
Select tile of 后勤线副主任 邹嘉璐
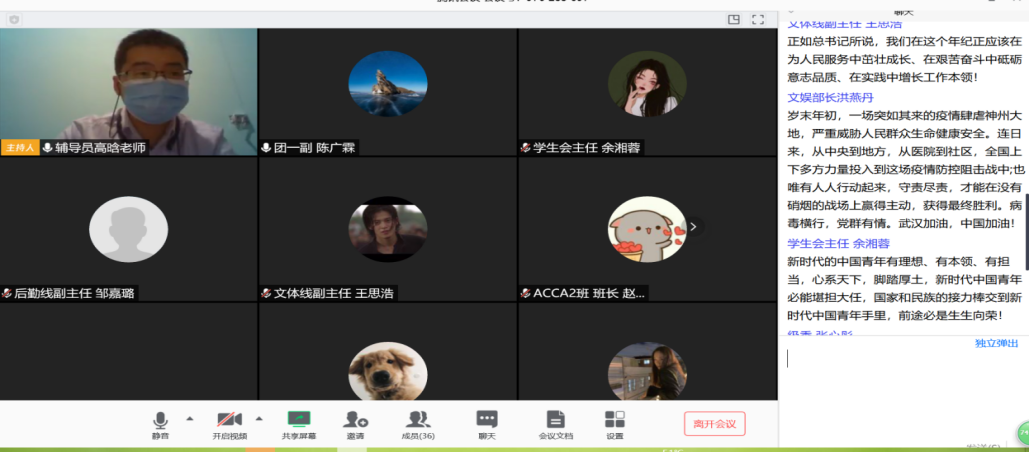coord(129,229)
